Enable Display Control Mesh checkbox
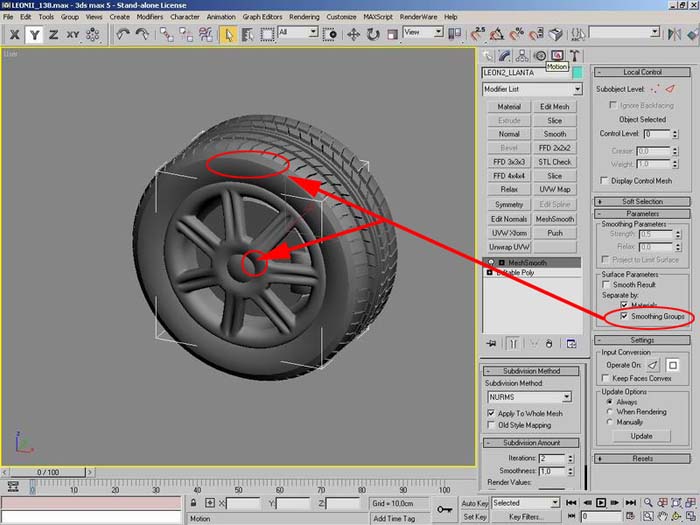This screenshot has height=525, width=700. pyautogui.click(x=604, y=180)
